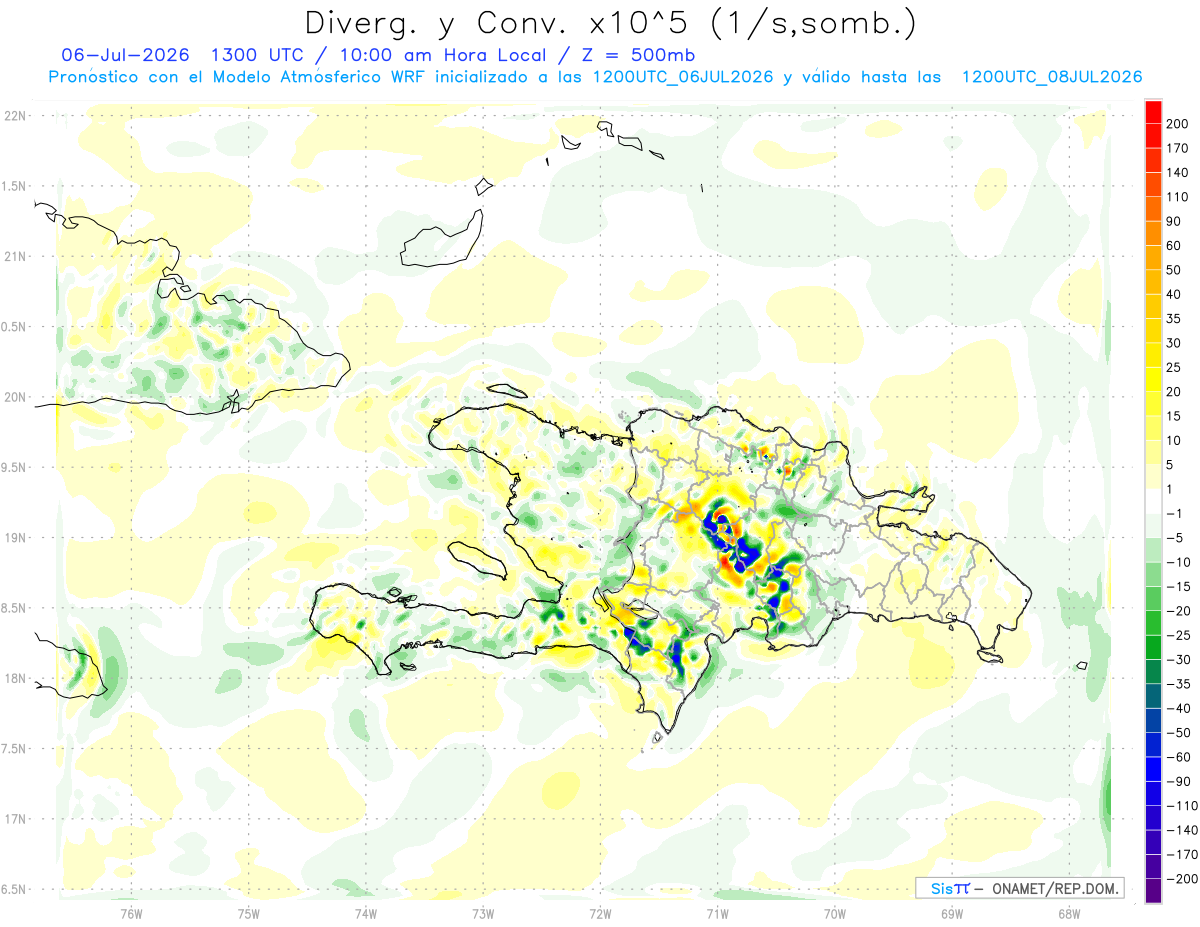The height and width of the screenshot is (927, 1200).
Task: Click the legend value '-200' at the bottom
Action: (1181, 878)
